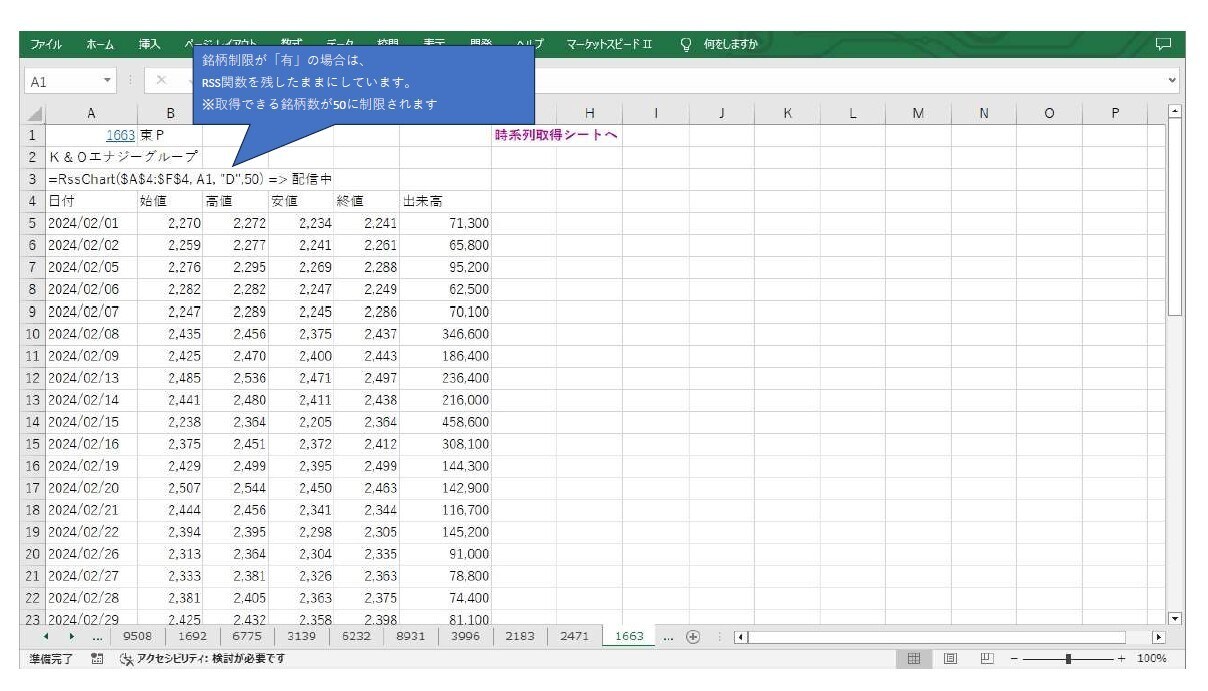This screenshot has width=1208, height=691.
Task: Show more sheets via the right ellipsis
Action: coord(669,637)
